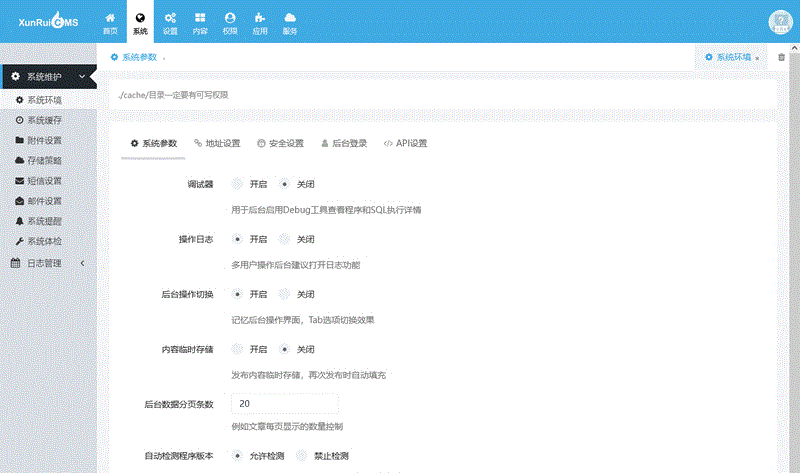Select the 权限 permissions user icon

tap(230, 23)
